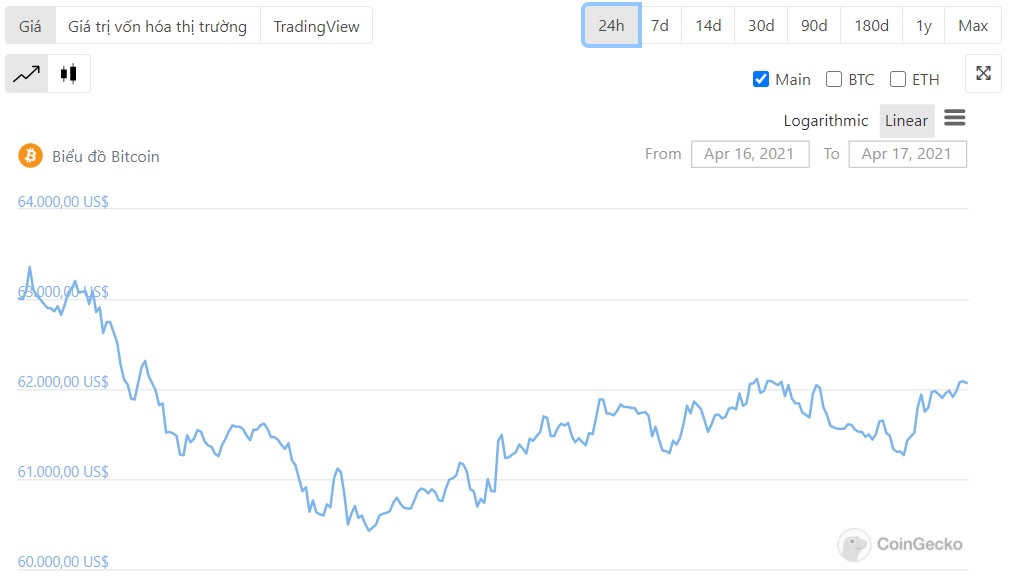Select the 7d time range
The image size is (1009, 578).
660,25
